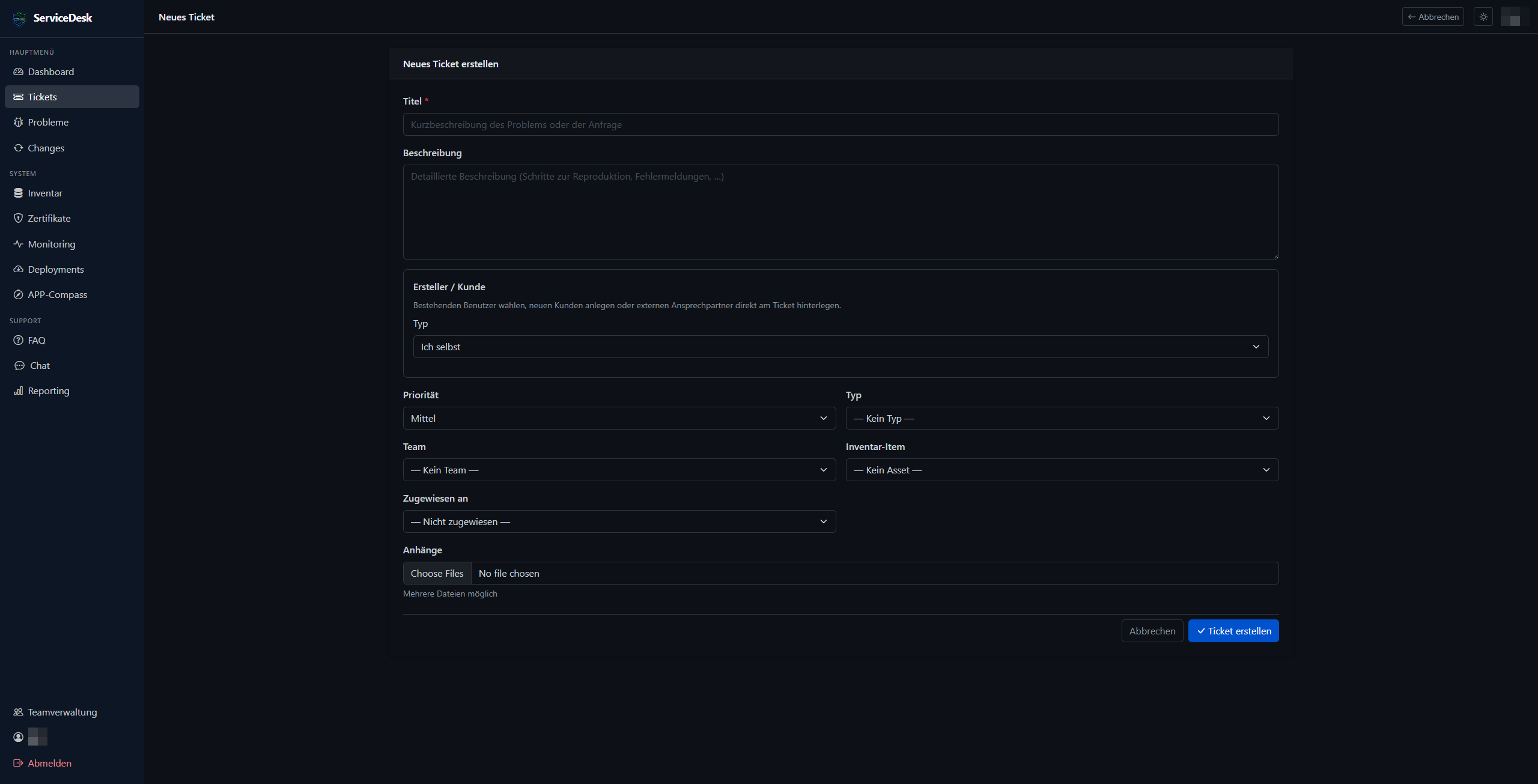Open the Probleme menu item
The image size is (1538, 784).
click(72, 122)
